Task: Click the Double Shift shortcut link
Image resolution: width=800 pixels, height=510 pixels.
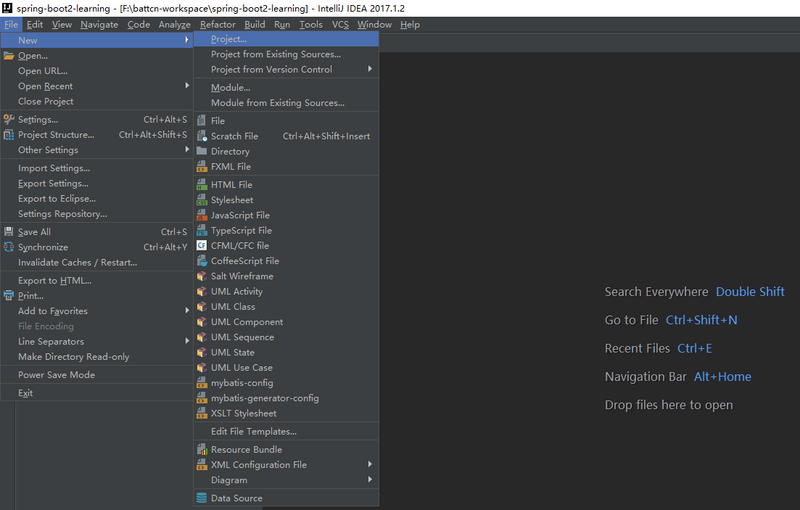Action: tap(750, 292)
